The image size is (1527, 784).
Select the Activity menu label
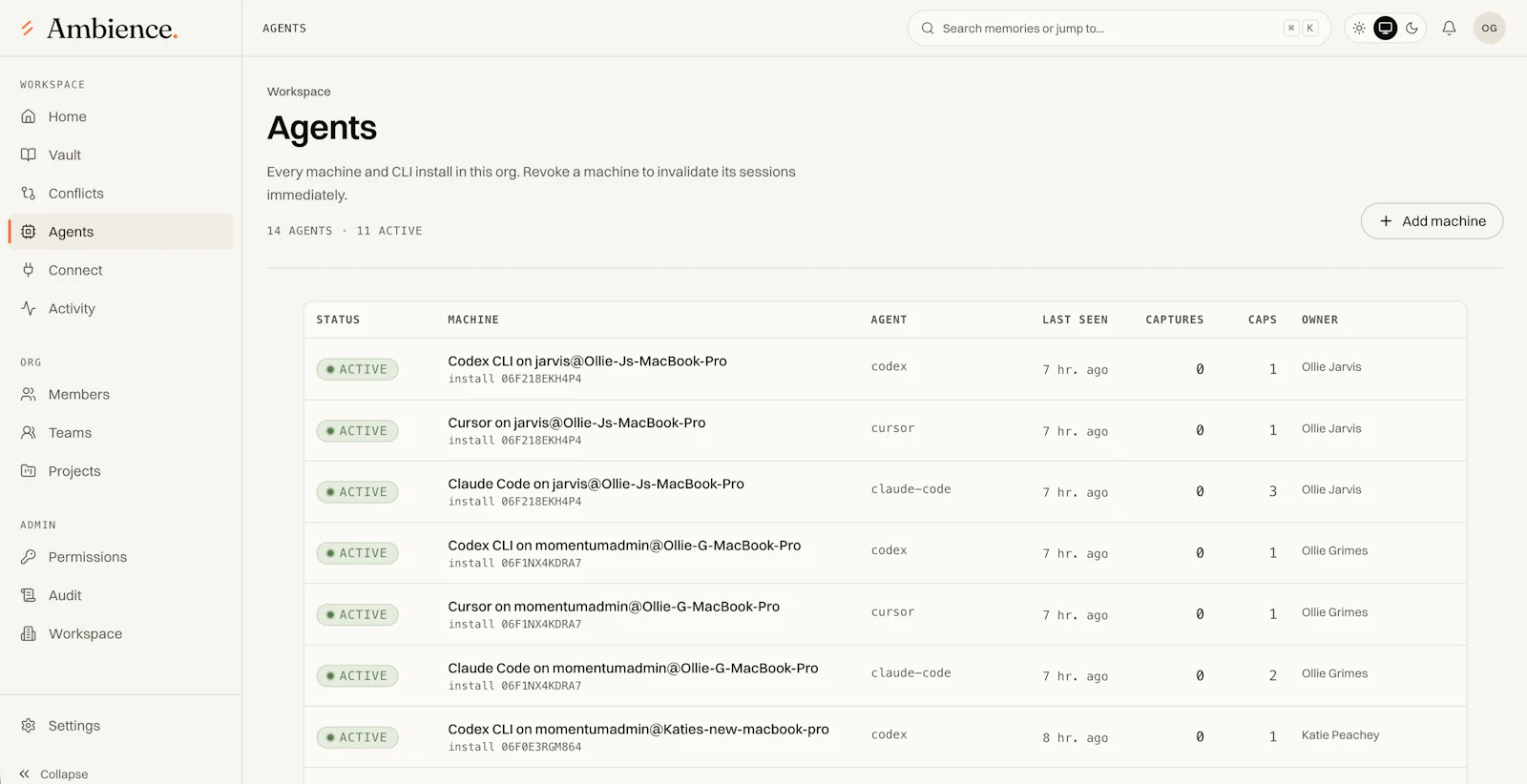72,309
